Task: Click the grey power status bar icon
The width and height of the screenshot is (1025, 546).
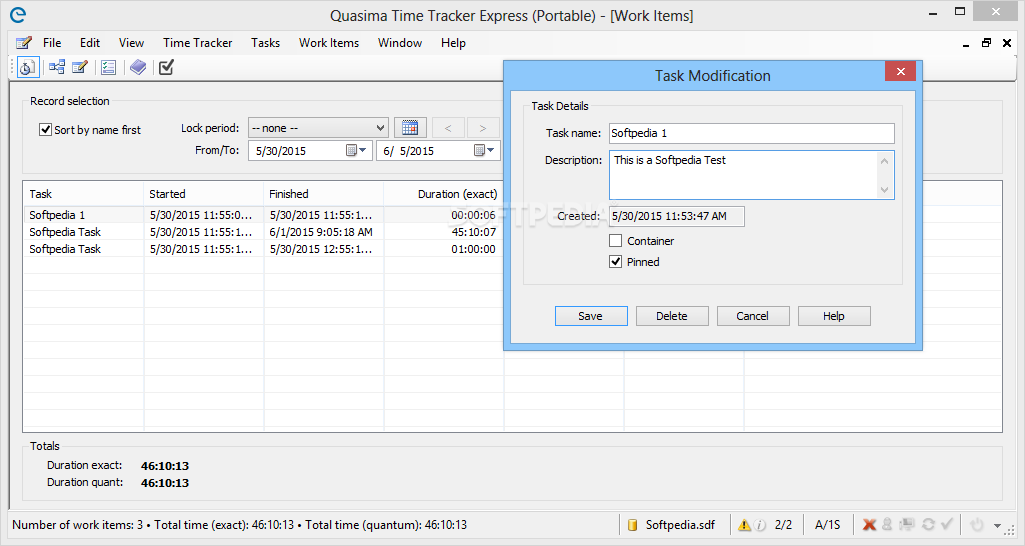Action: pos(977,524)
